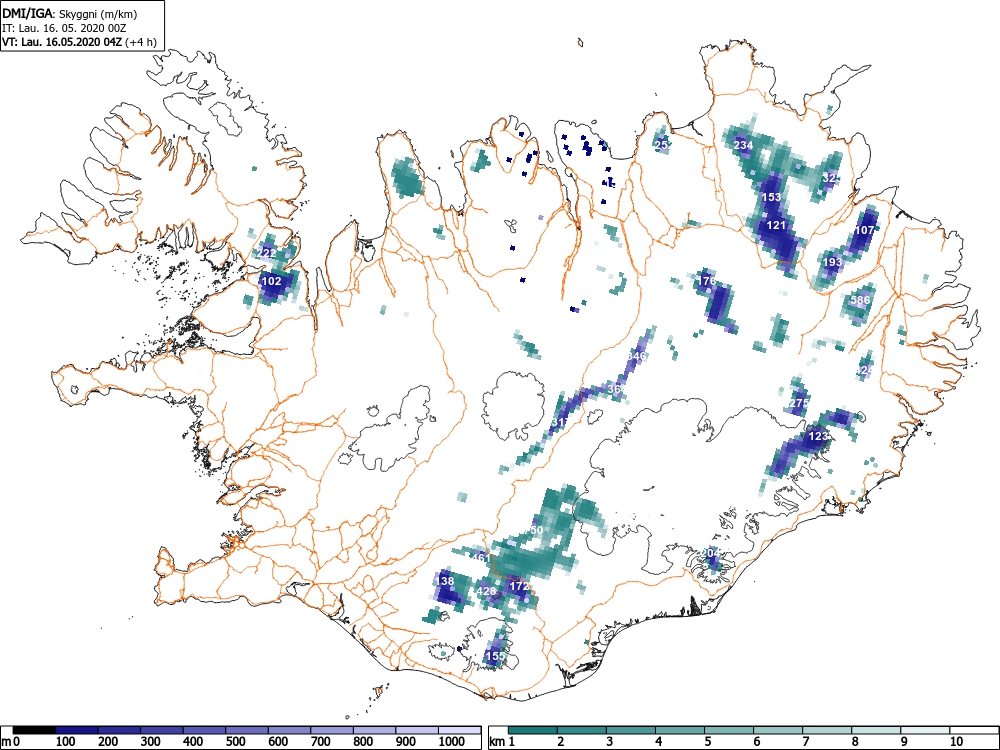Click the '1000' label on meter scale
This screenshot has width=1000, height=750.
[452, 741]
